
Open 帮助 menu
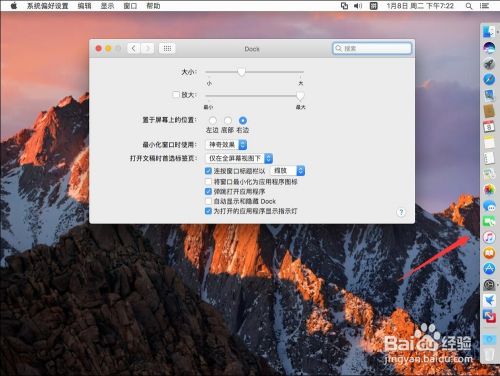click(x=153, y=6)
